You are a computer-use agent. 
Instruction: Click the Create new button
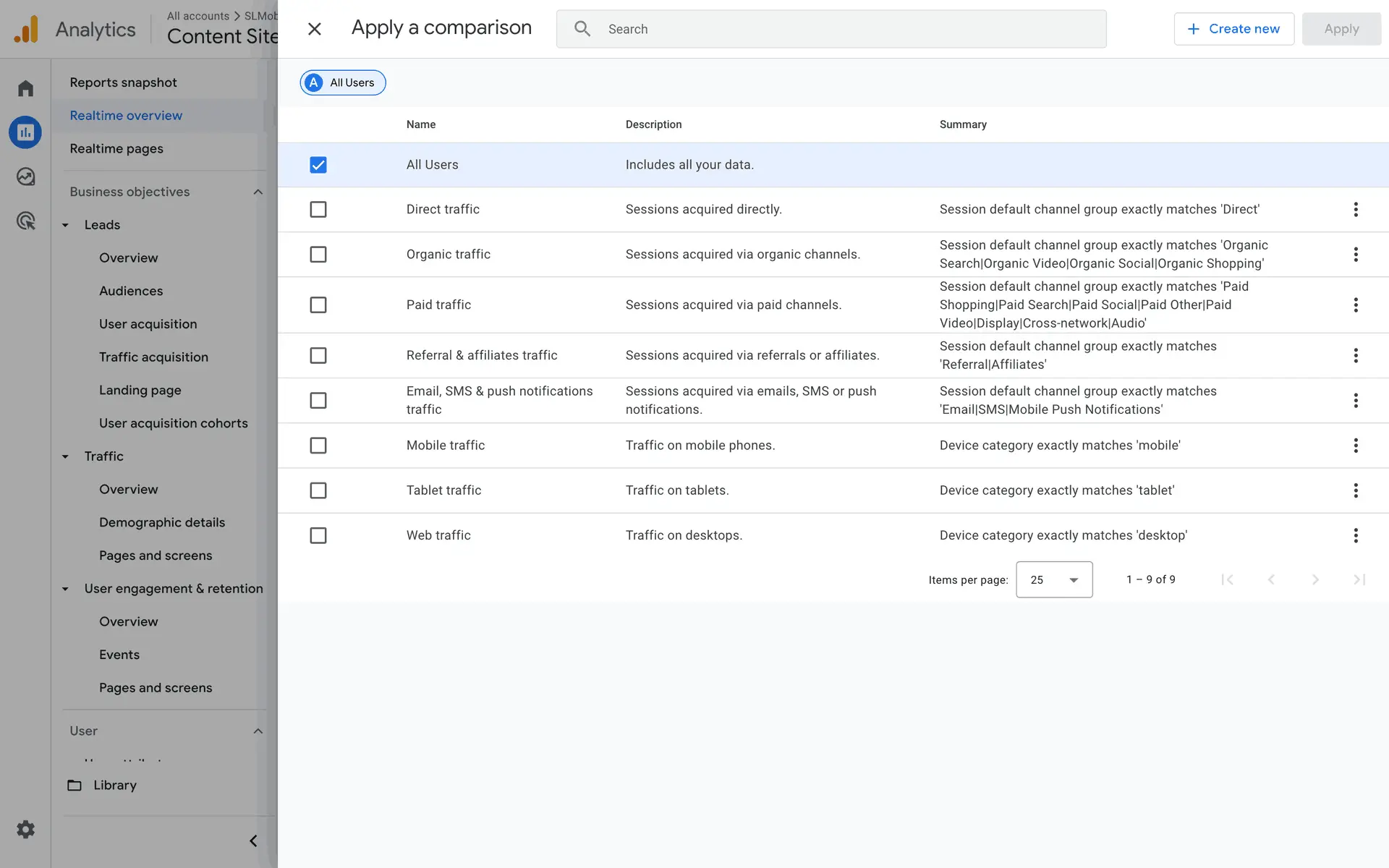click(x=1233, y=29)
